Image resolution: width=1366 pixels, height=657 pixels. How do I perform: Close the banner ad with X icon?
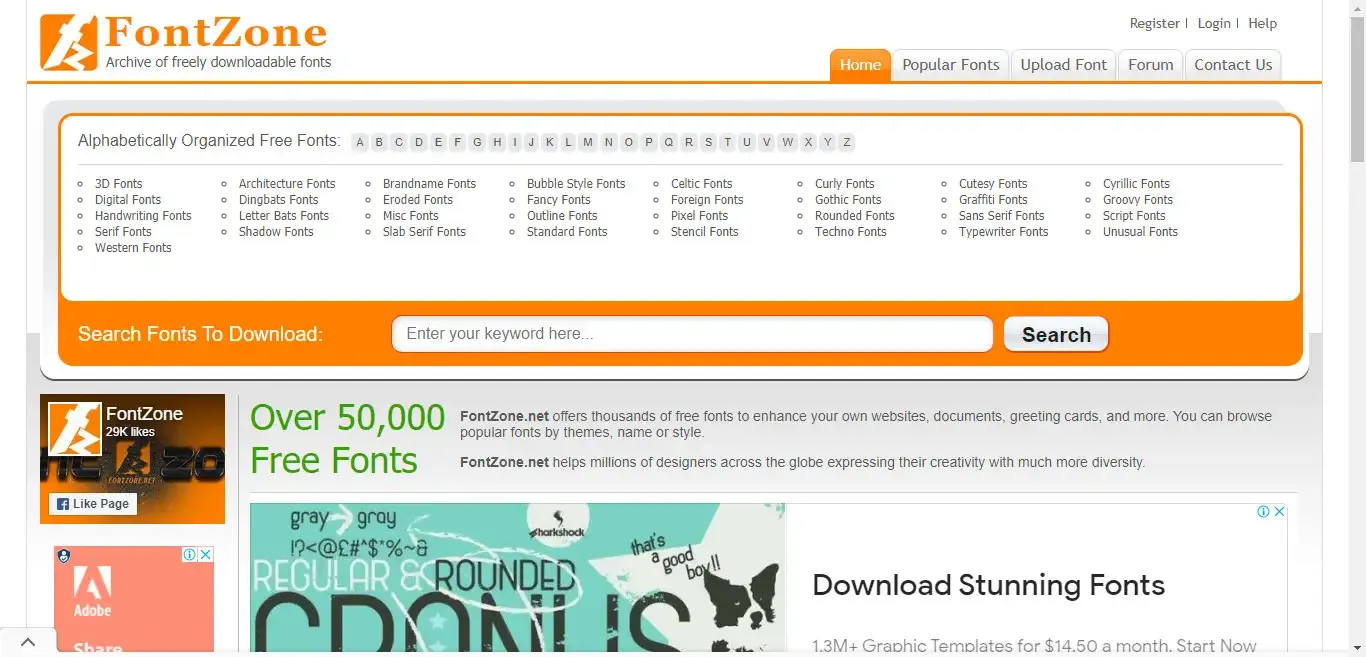1279,511
